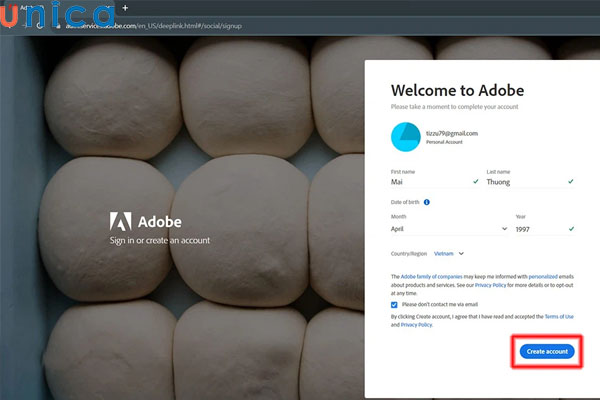The height and width of the screenshot is (400, 600).
Task: Click the First name green checkmark
Action: pyautogui.click(x=474, y=182)
